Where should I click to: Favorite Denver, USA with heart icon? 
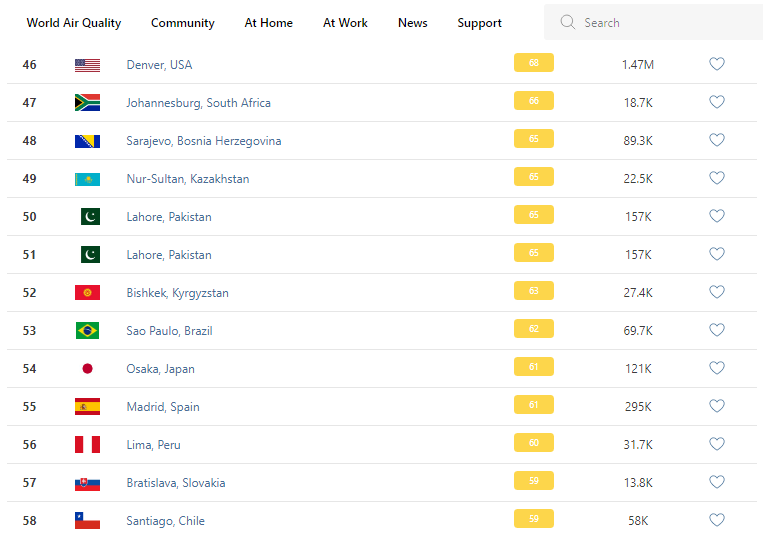[716, 64]
